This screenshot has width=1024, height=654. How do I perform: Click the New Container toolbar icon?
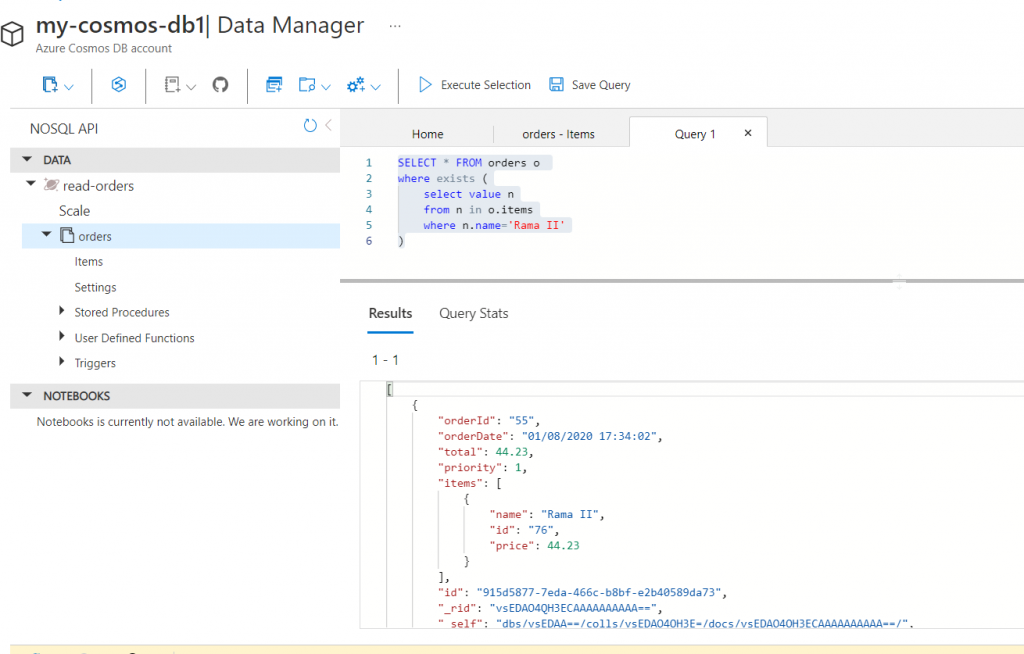51,86
